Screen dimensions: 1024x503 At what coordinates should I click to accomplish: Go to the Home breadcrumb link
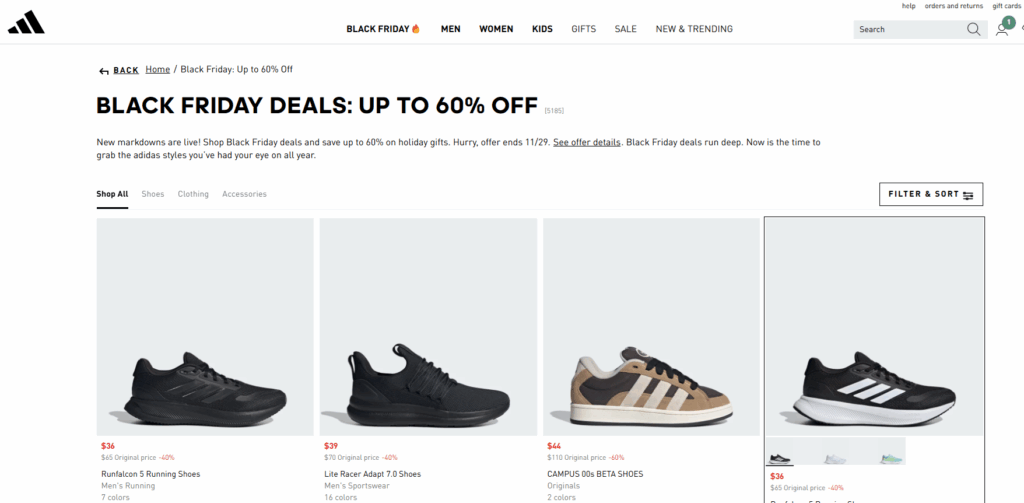tap(157, 69)
